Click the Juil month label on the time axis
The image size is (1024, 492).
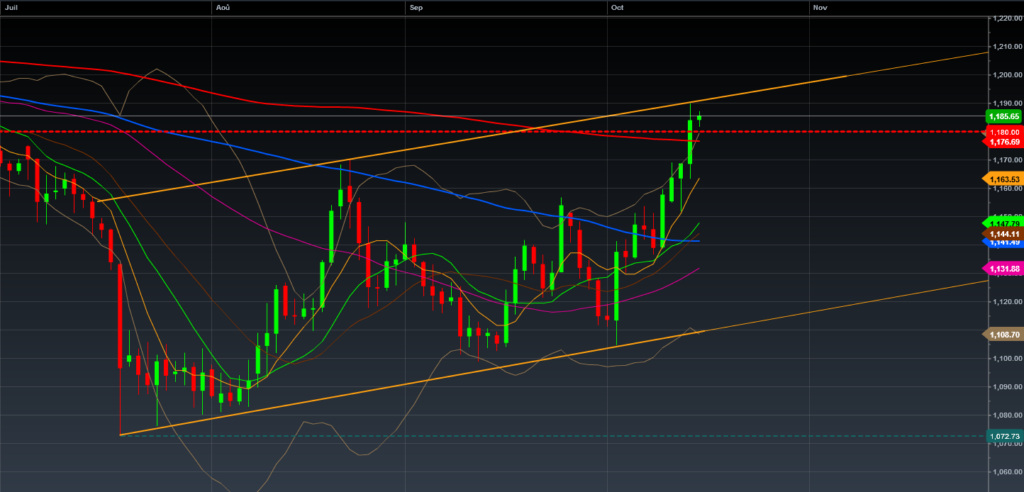[10, 7]
